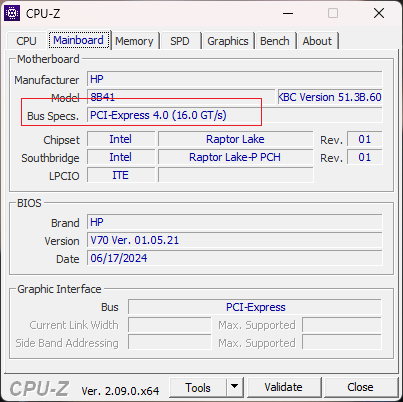Select Bus Specs PCI-Express 4.0 value
403x402 pixels.
click(x=235, y=115)
